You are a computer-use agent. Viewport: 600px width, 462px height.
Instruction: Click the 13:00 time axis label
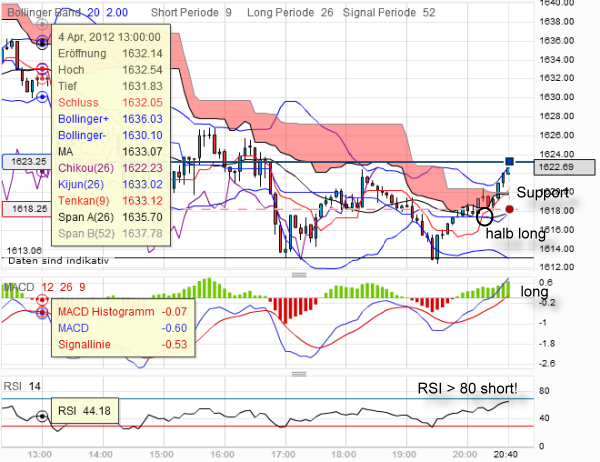click(x=40, y=454)
